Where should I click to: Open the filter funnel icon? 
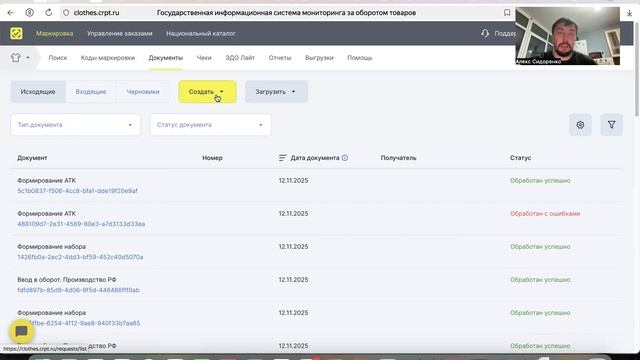(x=611, y=125)
